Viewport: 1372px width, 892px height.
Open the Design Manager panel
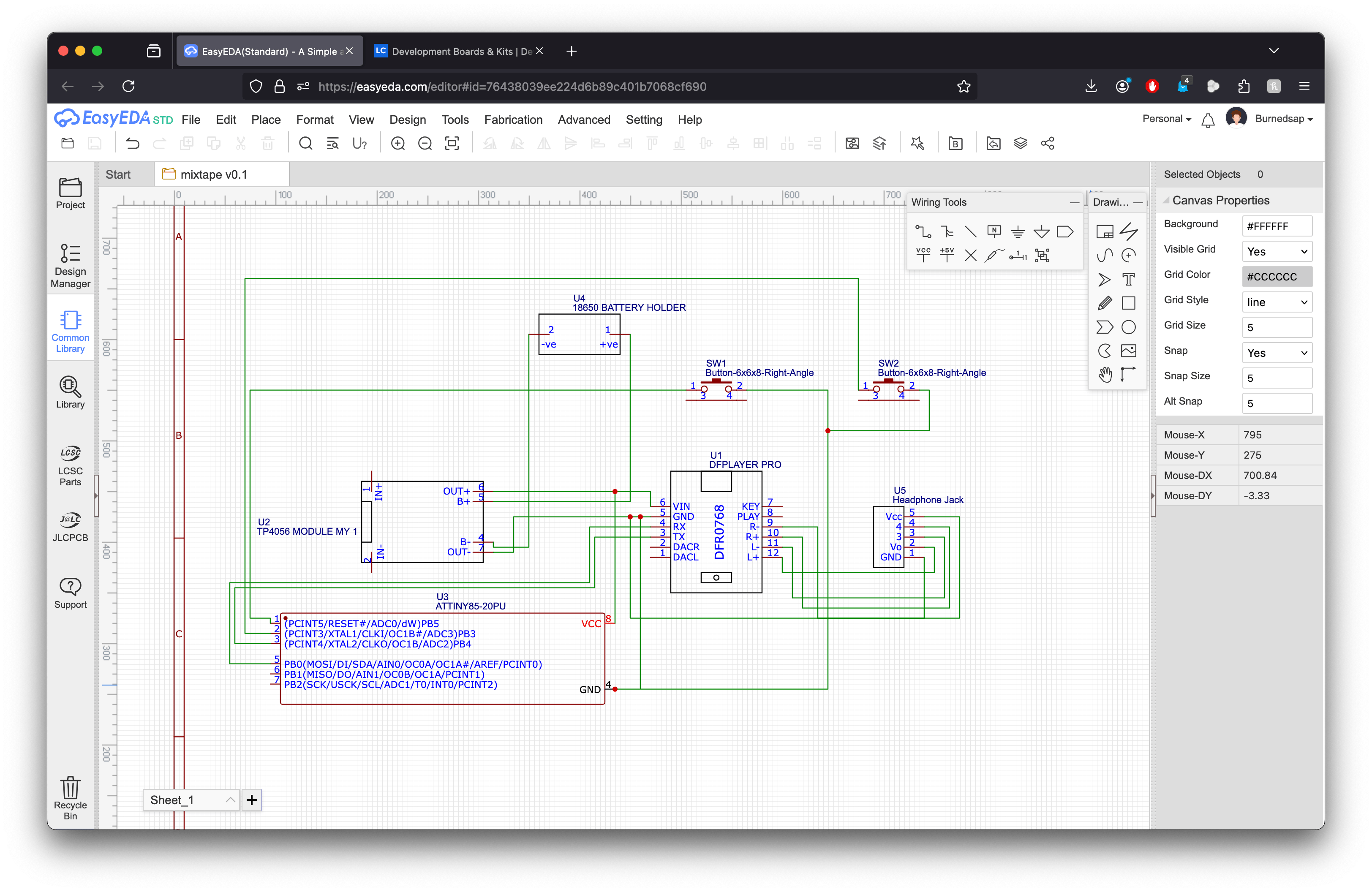click(x=70, y=266)
